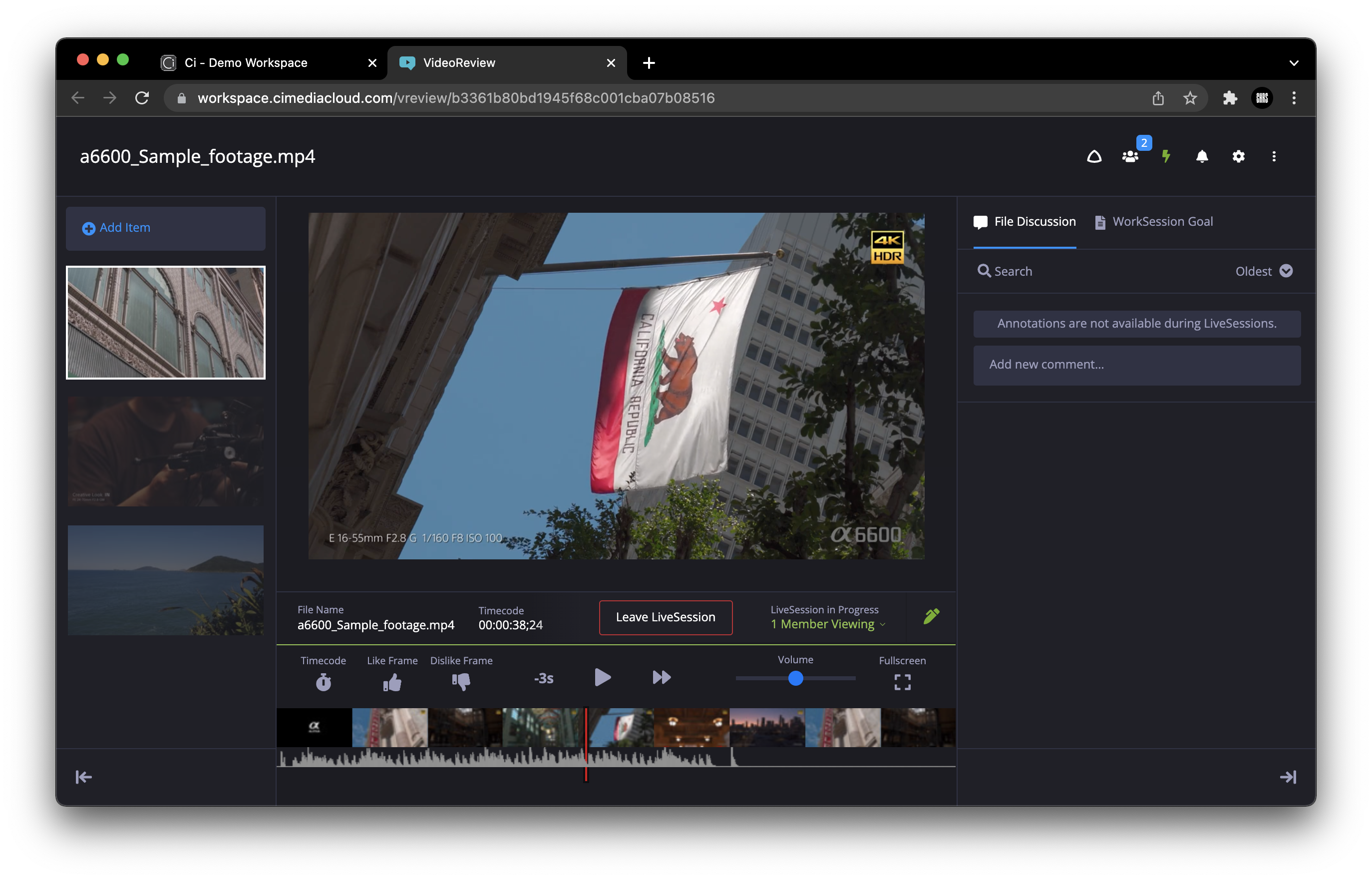Click the red playhead on the timeline
Screen dimensions: 1372x880
click(586, 744)
